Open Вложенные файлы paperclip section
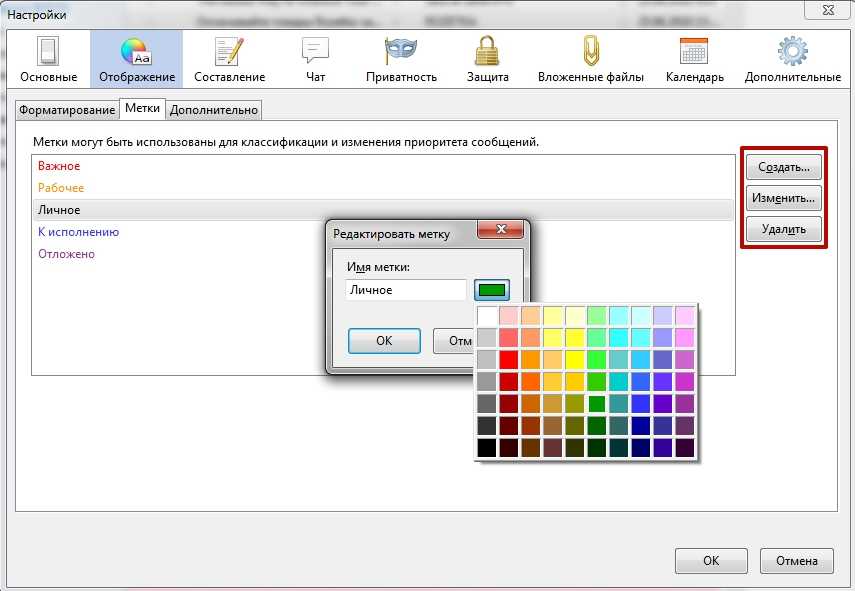This screenshot has width=855, height=591. (x=590, y=60)
